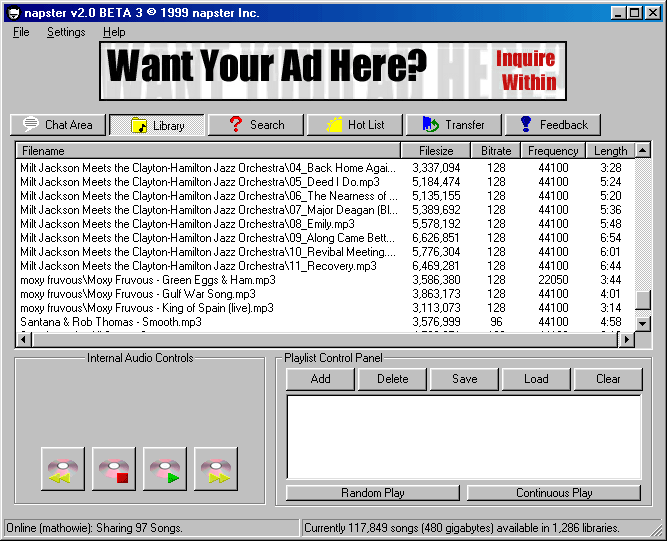Sort by the Filename column header
The width and height of the screenshot is (667, 541).
[x=208, y=151]
